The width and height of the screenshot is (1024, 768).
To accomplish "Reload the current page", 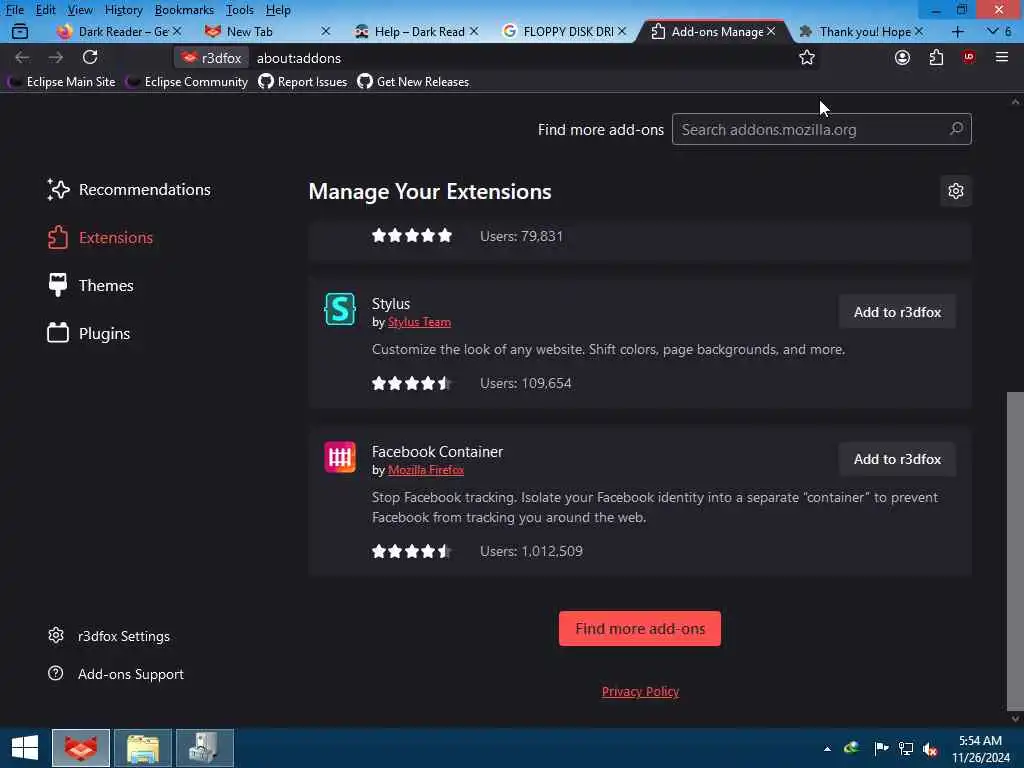I will click(90, 57).
